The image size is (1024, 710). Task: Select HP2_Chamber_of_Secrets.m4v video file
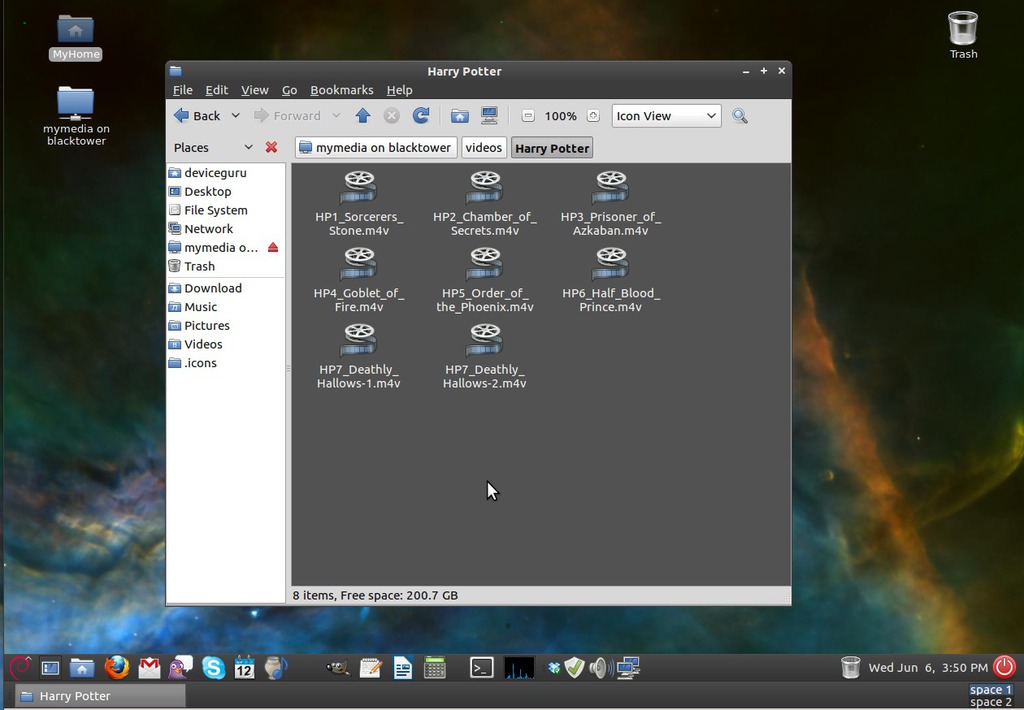coord(485,203)
